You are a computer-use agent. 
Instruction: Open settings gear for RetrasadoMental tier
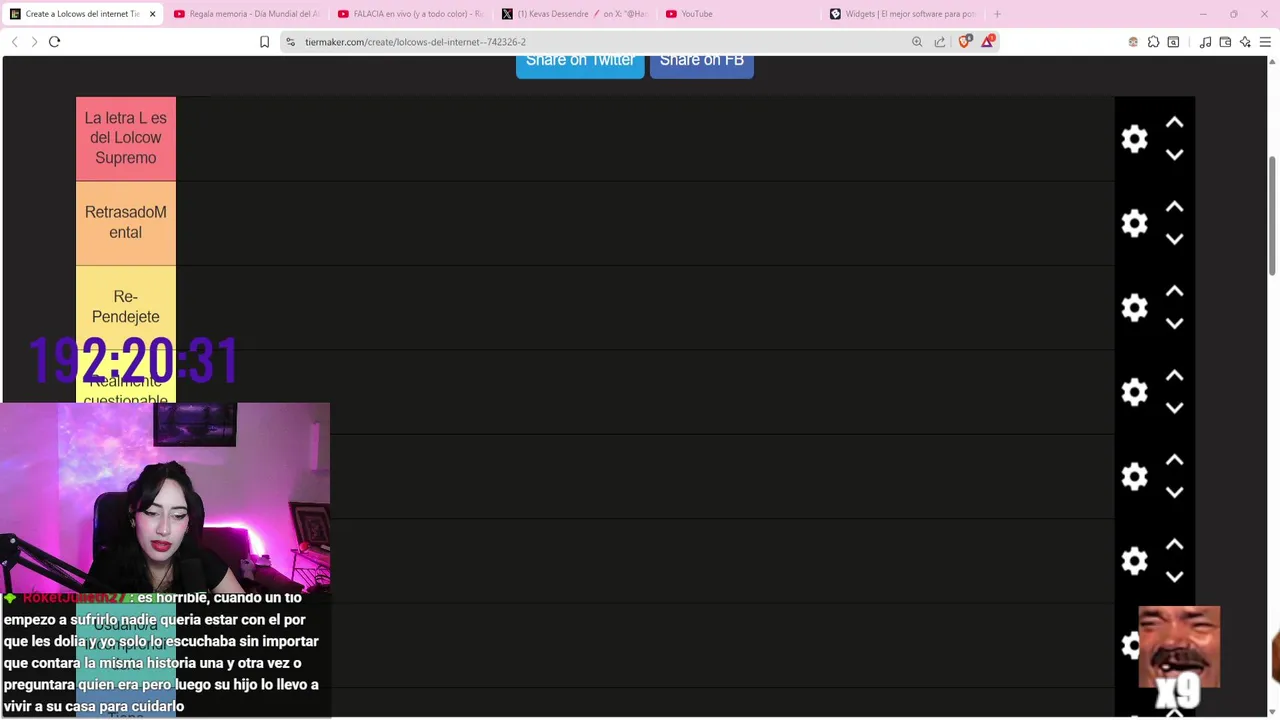pos(1134,223)
